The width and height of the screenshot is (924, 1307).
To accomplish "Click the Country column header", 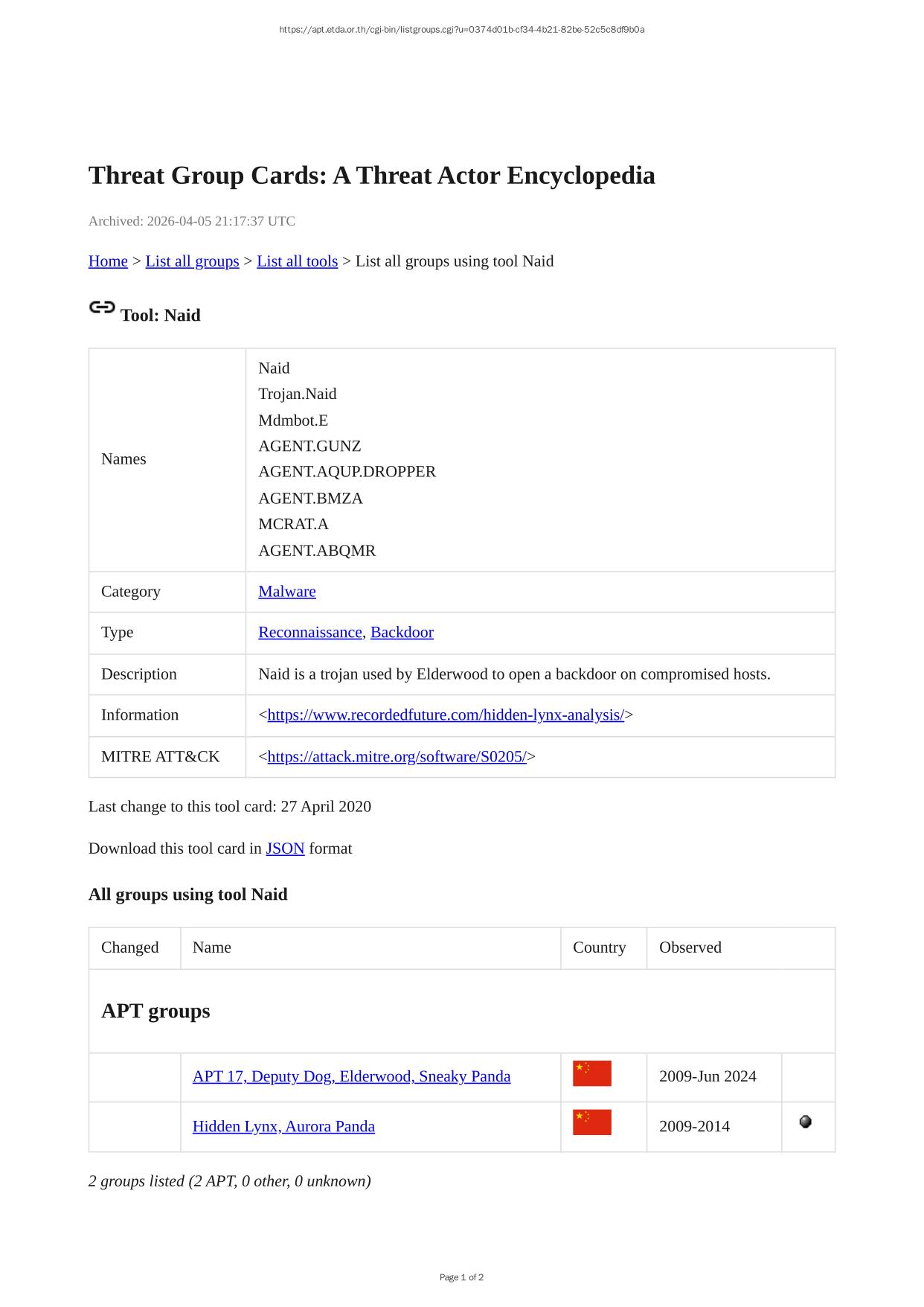I will 599,948.
